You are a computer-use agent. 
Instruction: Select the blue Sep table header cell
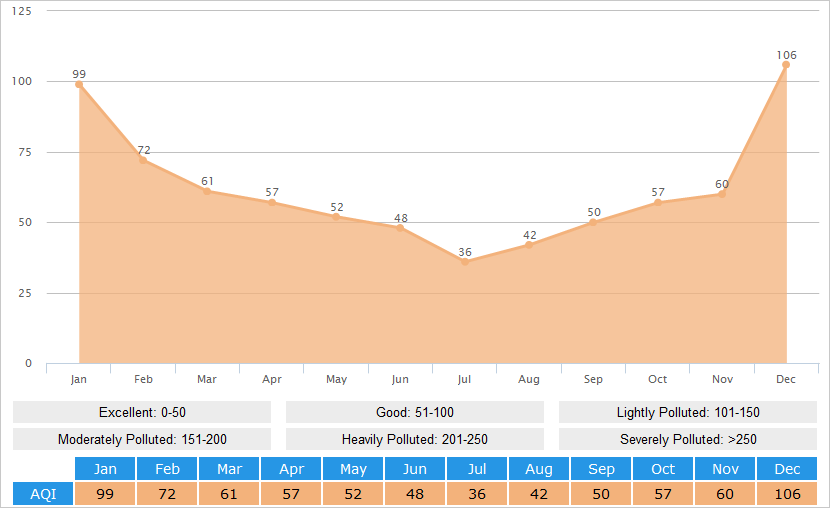click(x=601, y=469)
